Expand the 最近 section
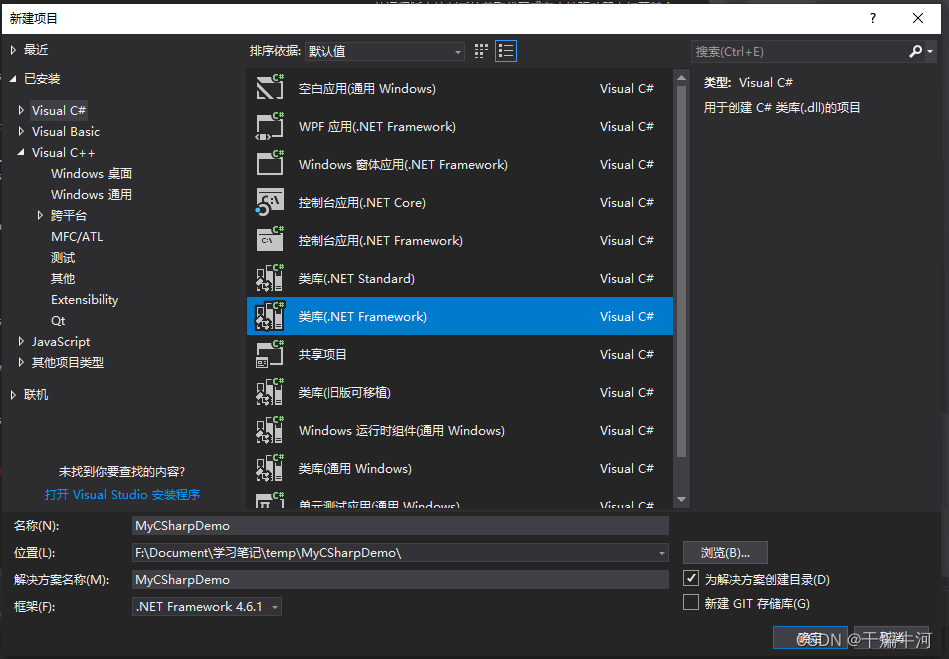Viewport: 949px width, 659px height. click(x=13, y=50)
